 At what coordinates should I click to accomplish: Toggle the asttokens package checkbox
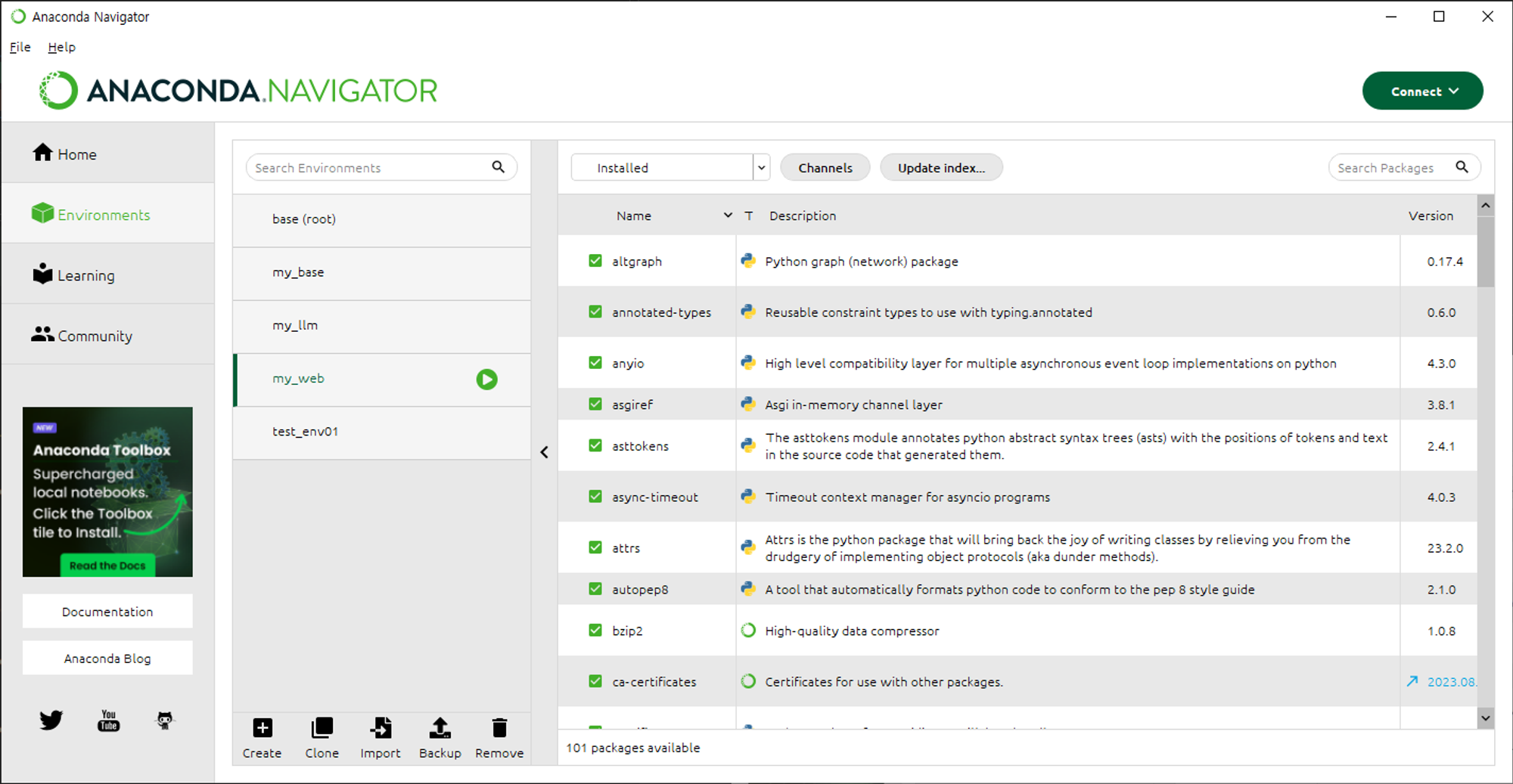pyautogui.click(x=595, y=445)
